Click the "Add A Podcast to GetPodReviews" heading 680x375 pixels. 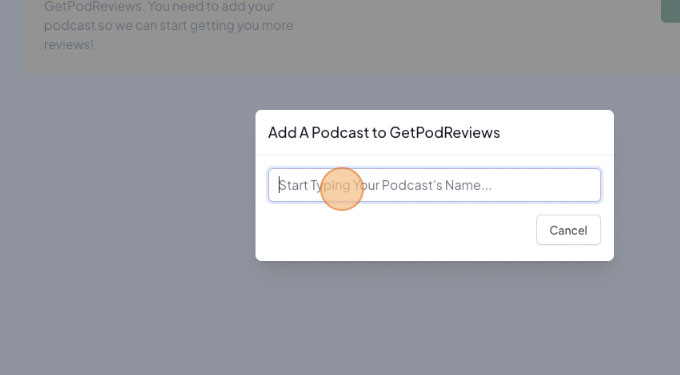384,132
